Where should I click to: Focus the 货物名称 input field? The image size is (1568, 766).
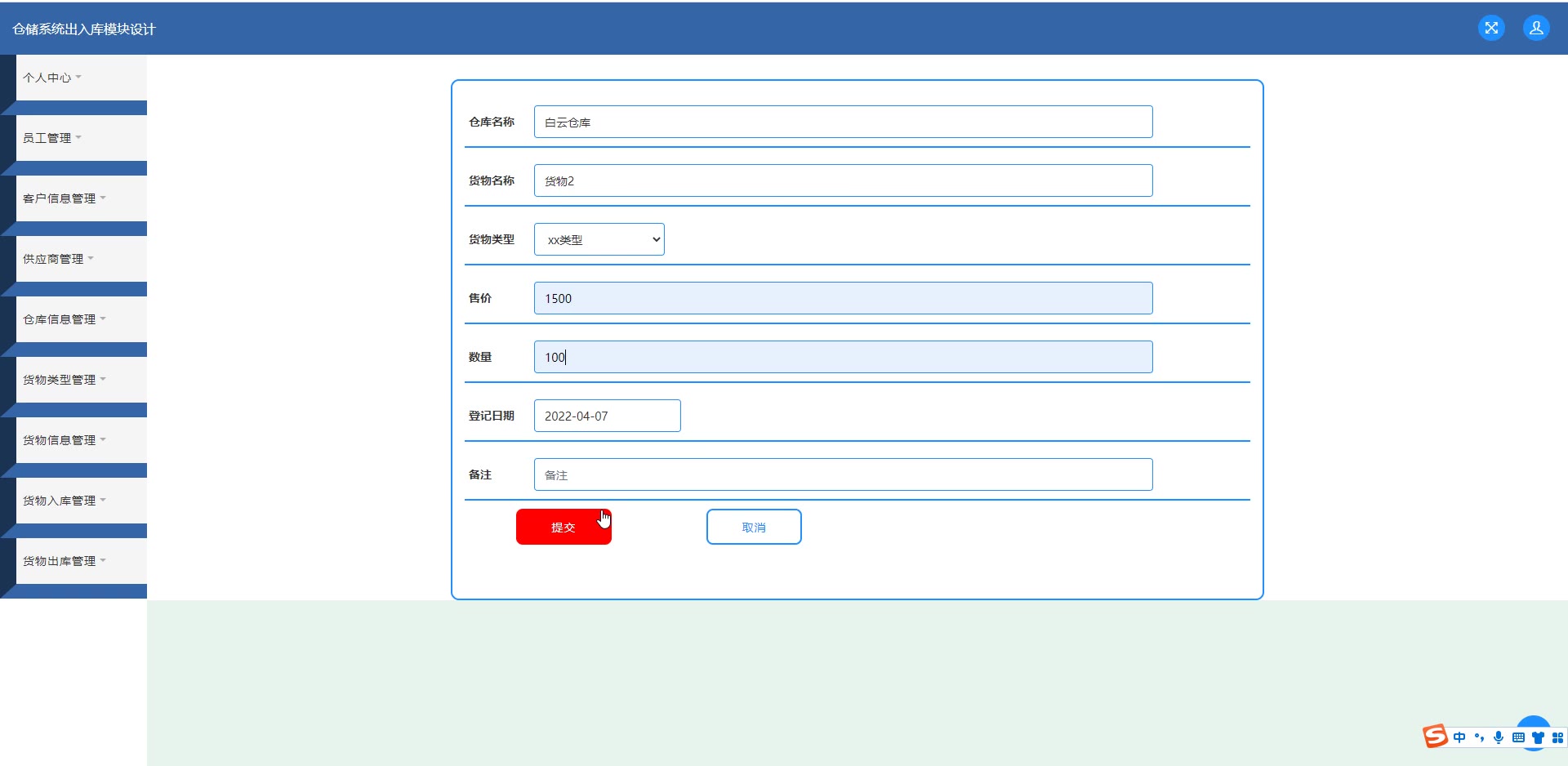pos(844,180)
